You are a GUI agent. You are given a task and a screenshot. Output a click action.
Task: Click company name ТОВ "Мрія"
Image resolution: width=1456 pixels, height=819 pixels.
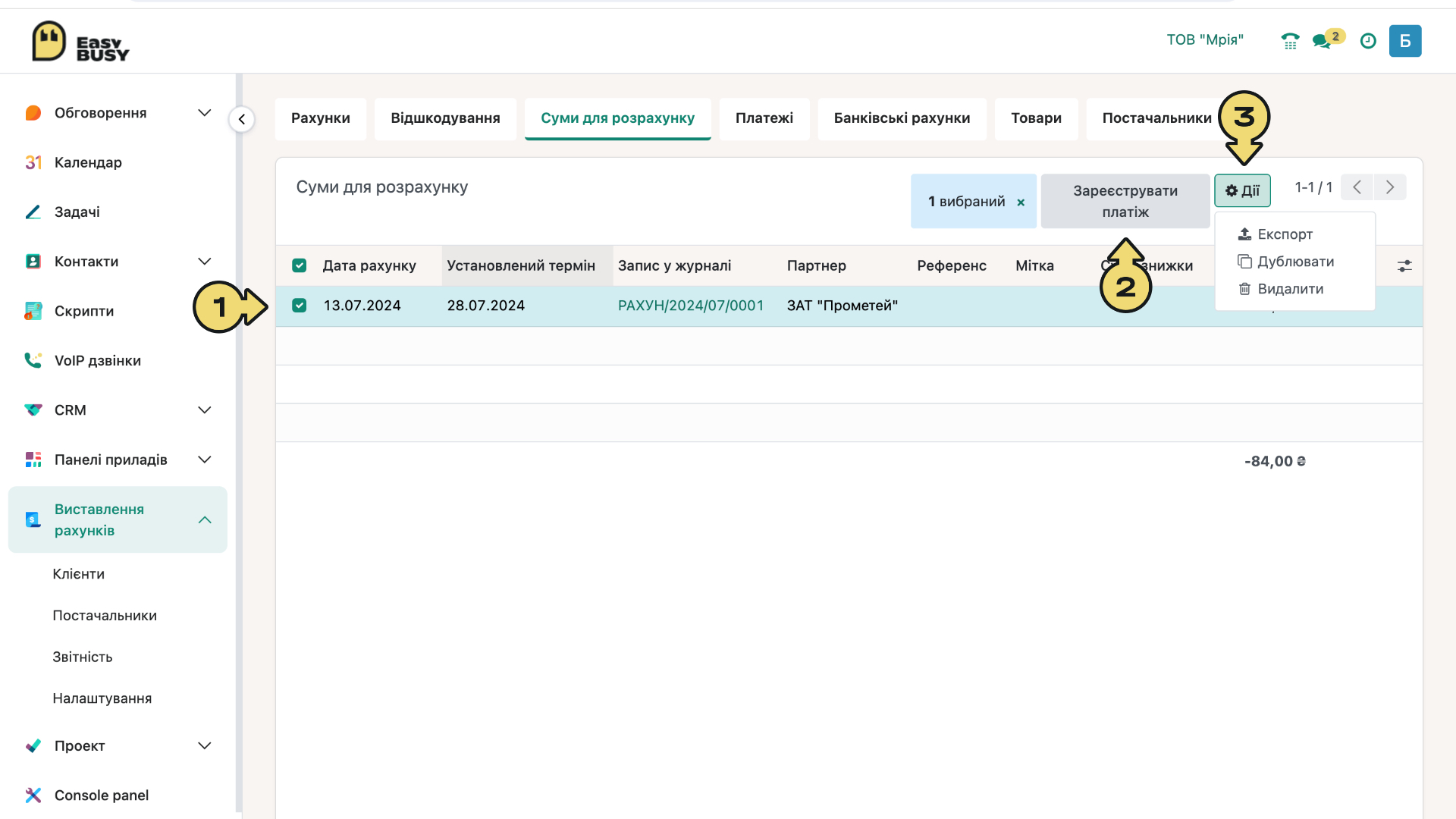tap(1205, 40)
